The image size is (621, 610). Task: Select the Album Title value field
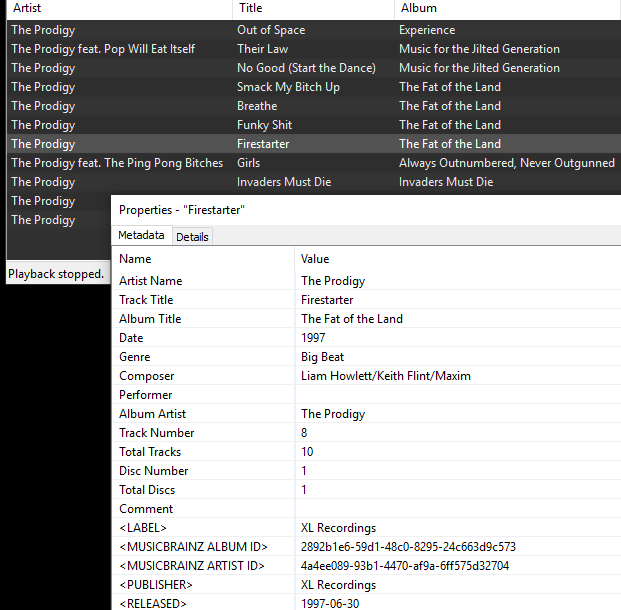pos(458,319)
